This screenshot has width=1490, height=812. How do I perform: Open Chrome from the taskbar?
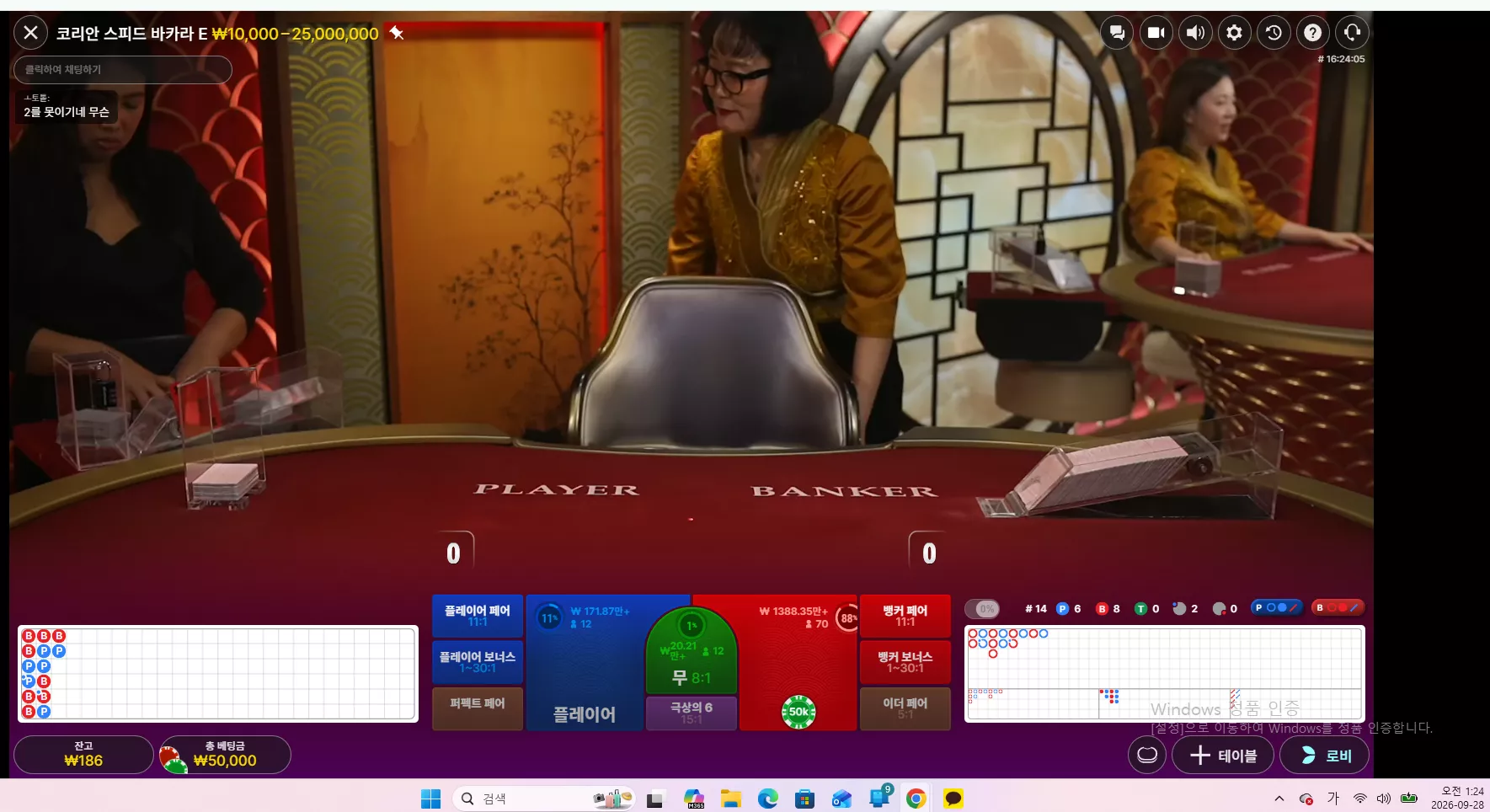(916, 799)
